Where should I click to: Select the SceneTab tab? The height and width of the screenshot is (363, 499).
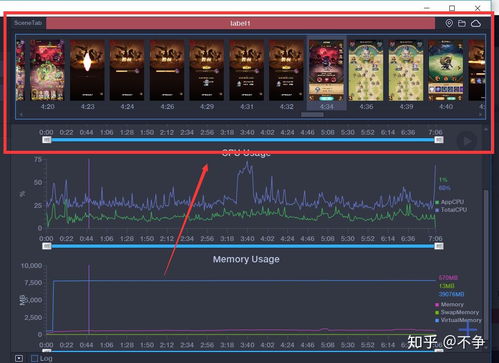click(28, 23)
